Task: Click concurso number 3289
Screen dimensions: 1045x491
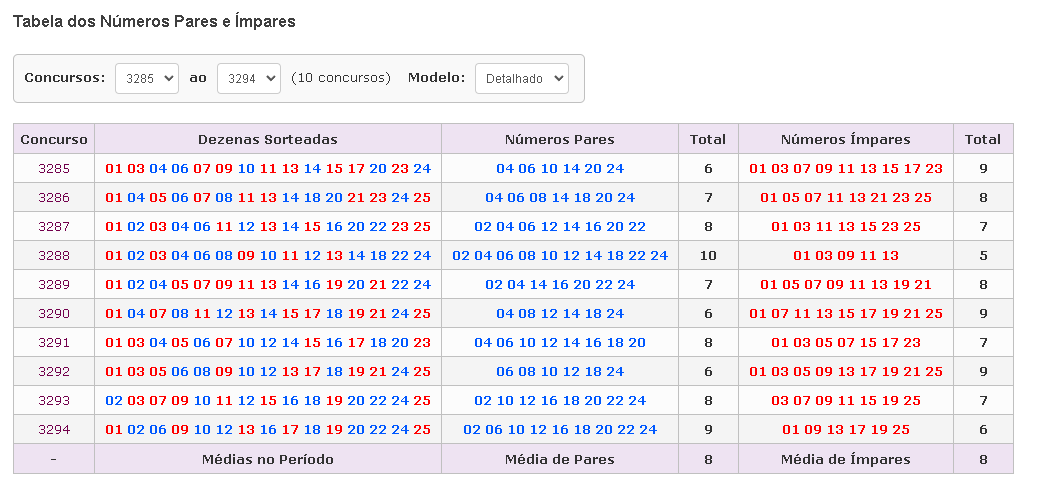Action: point(54,284)
